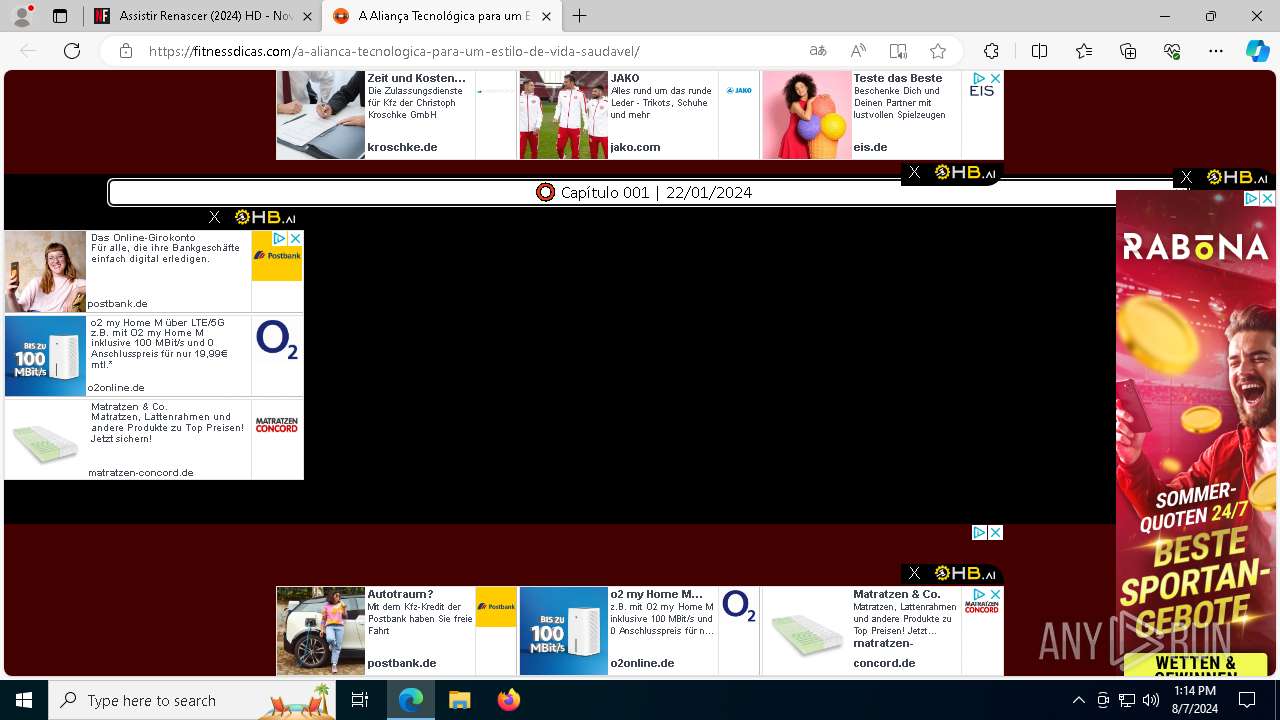Close left sidebar HB.ai ad overlay
Screen dimensions: 1280x720
tap(214, 217)
